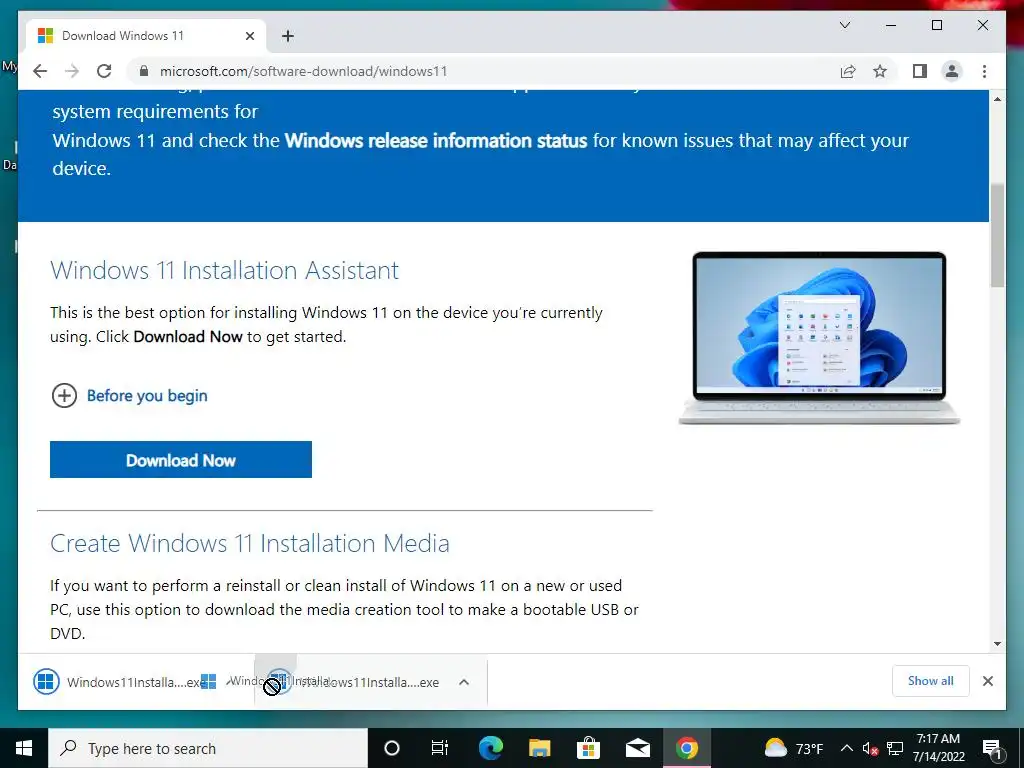Screen dimensions: 1024x768
Task: Click the Windows 11 Installation Assistant heading
Action: (224, 270)
